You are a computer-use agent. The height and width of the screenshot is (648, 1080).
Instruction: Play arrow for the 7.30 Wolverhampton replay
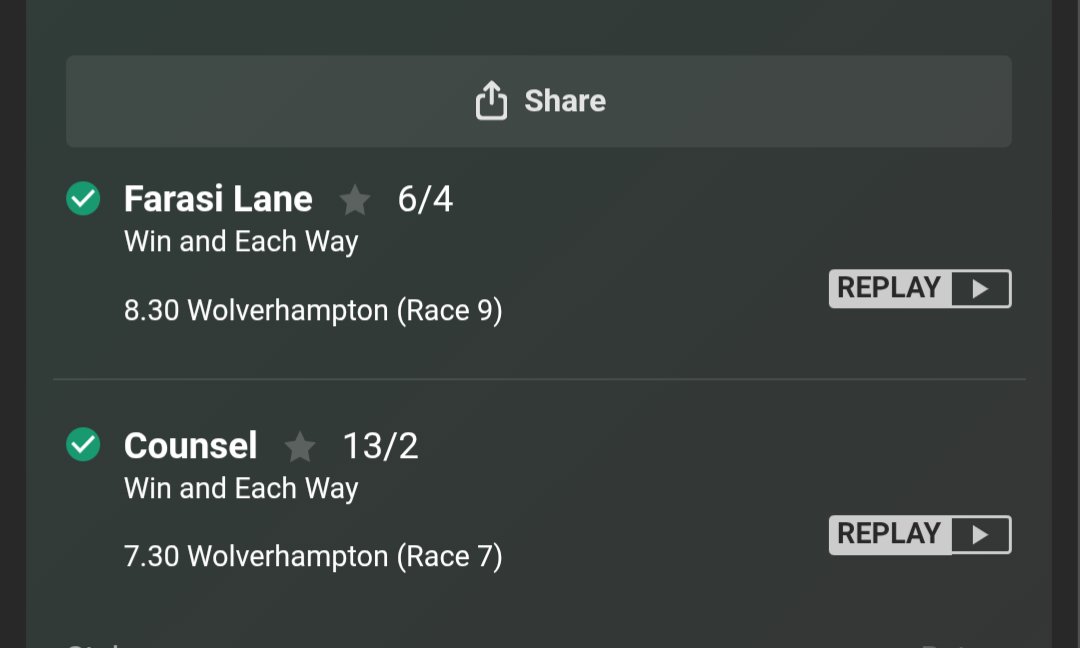(980, 534)
